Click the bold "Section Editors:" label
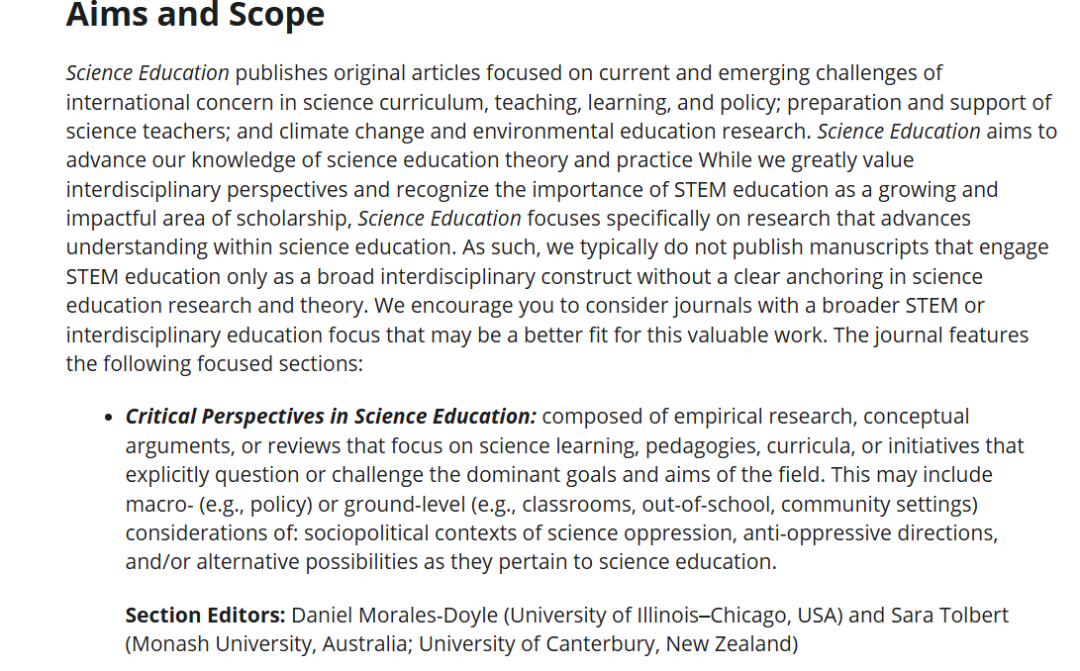Screen dimensions: 1080x671 (x=205, y=615)
